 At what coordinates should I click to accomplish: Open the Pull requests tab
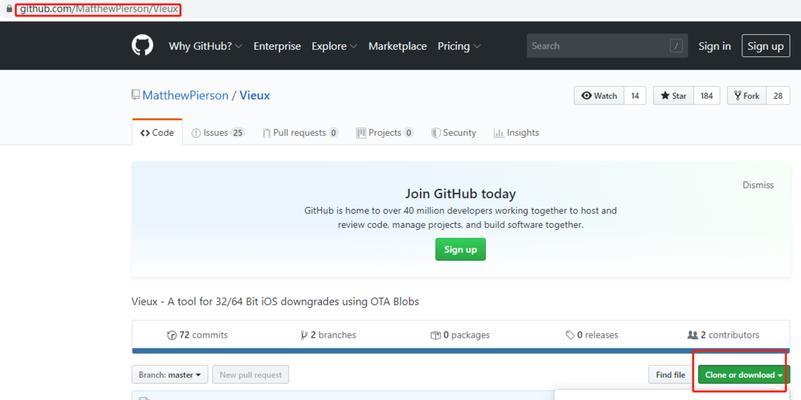(300, 133)
